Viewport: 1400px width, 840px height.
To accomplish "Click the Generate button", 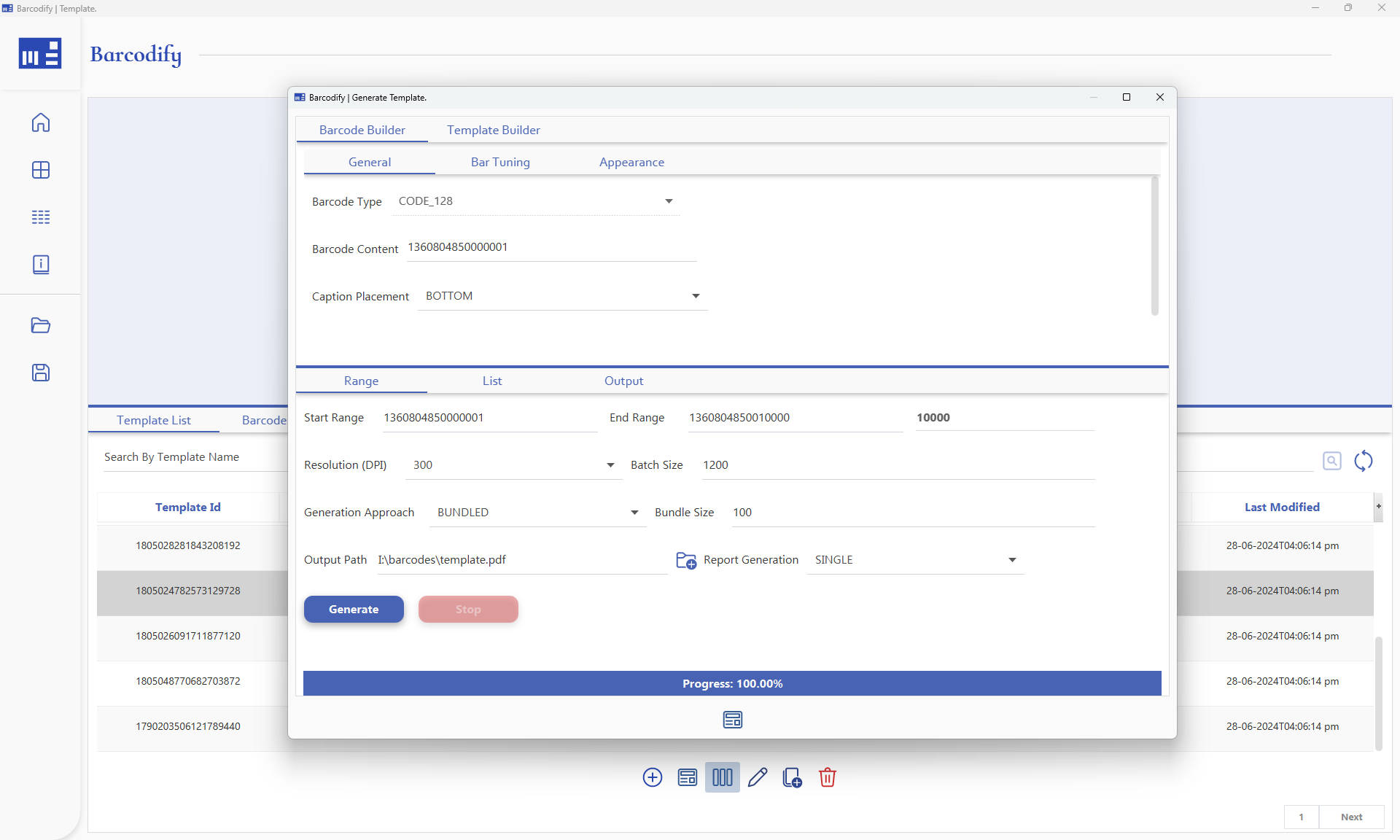I will click(354, 610).
